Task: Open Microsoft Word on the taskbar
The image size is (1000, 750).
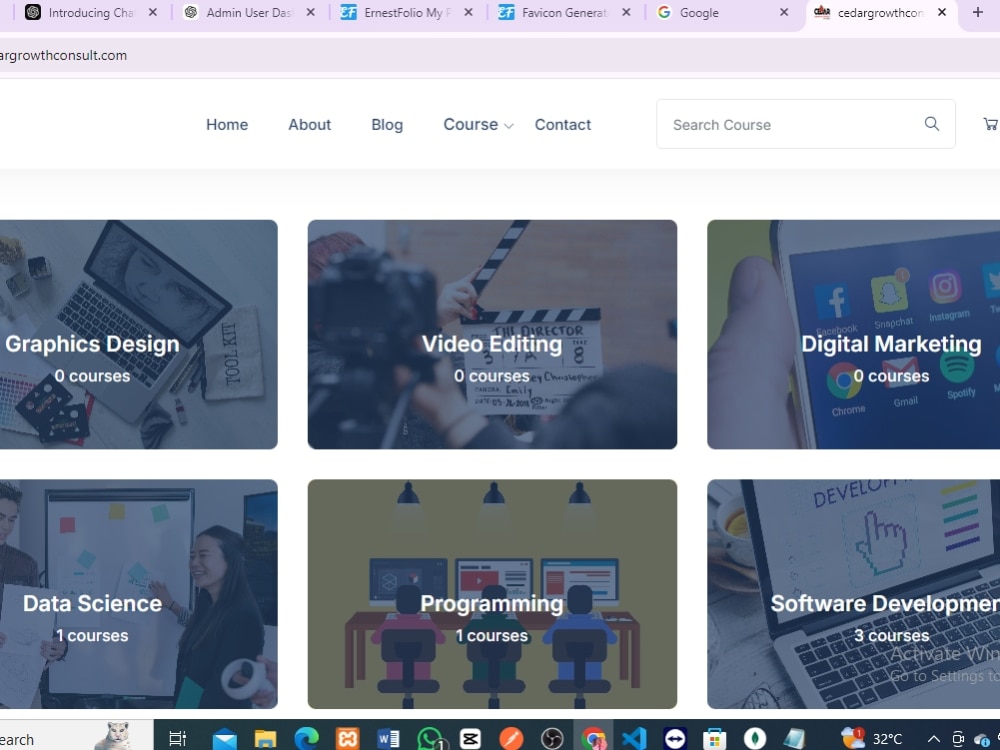Action: point(388,739)
